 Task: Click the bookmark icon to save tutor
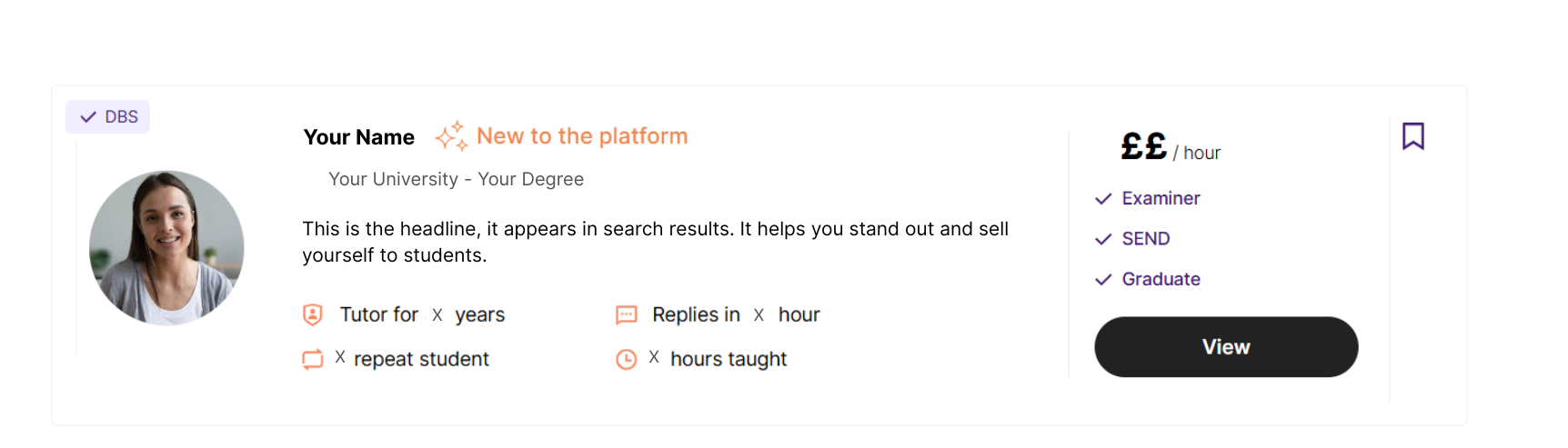pos(1412,136)
